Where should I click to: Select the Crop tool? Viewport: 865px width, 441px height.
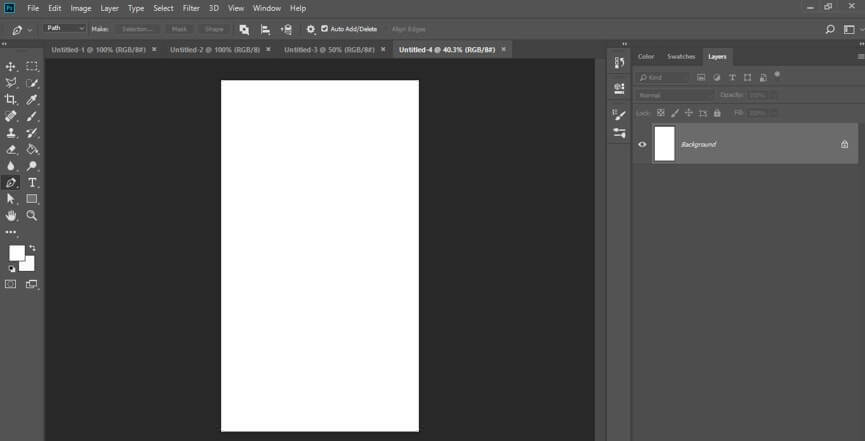coord(10,100)
